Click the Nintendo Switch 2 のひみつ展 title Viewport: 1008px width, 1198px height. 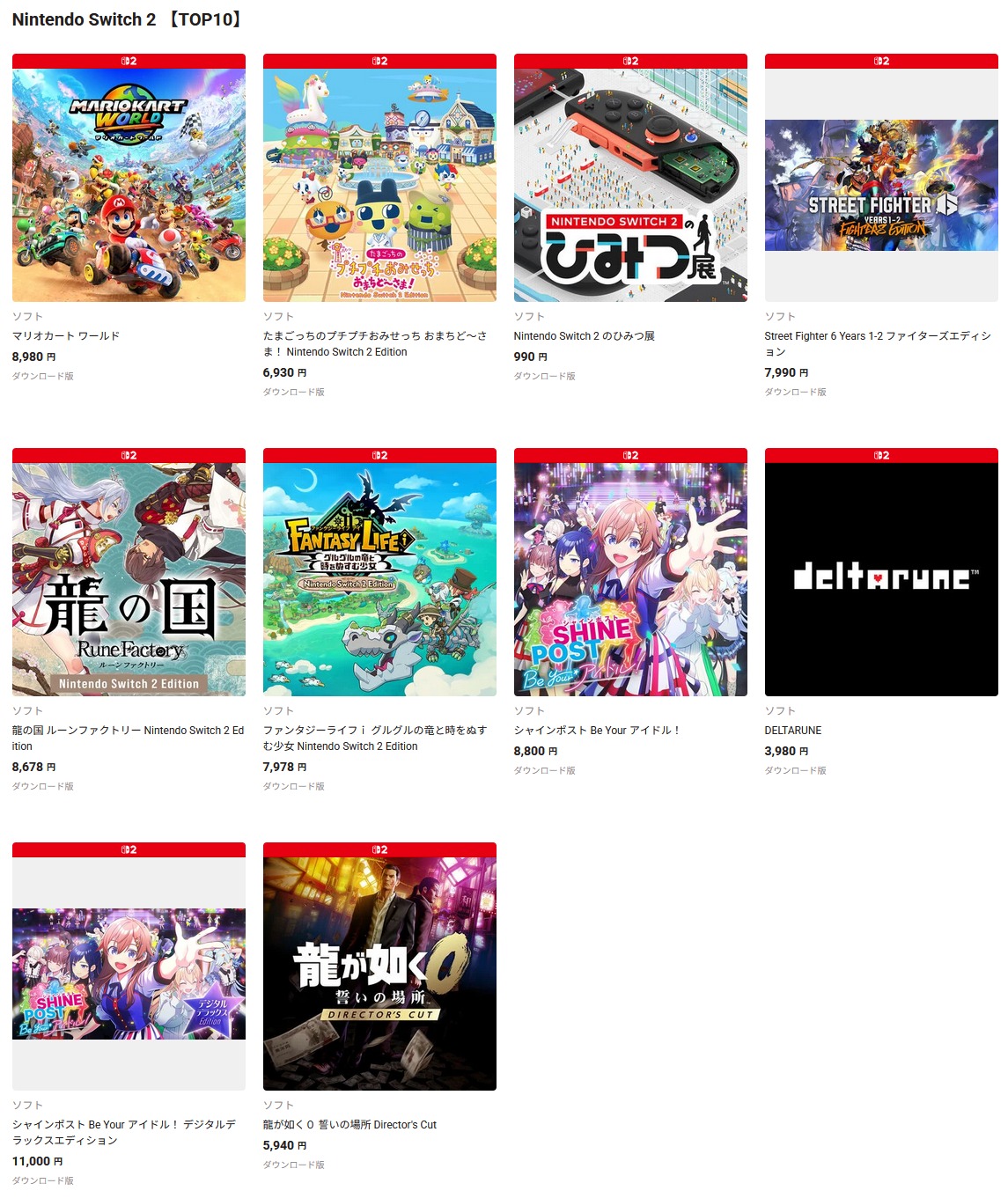(x=585, y=336)
